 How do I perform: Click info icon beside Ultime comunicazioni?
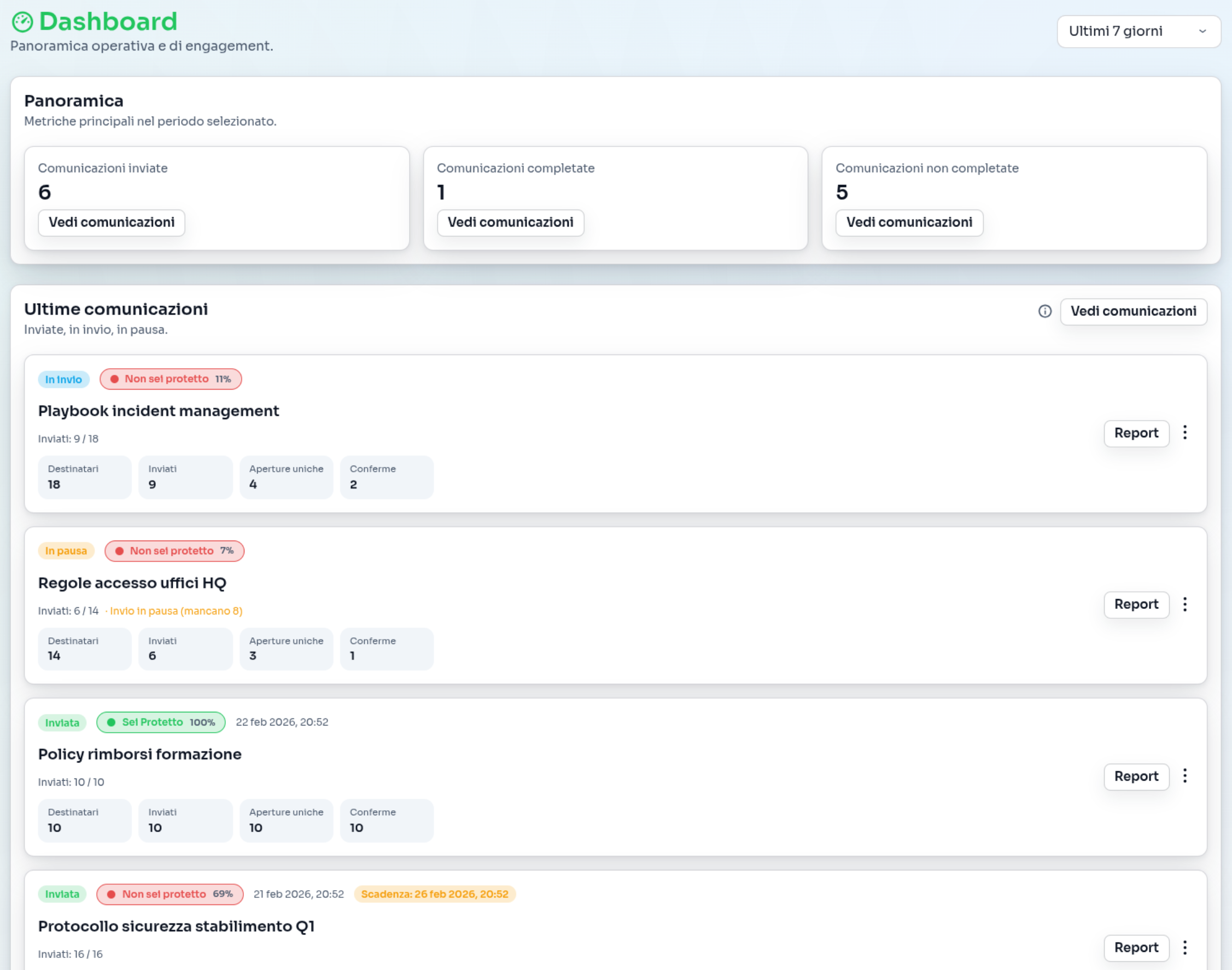click(x=1045, y=311)
